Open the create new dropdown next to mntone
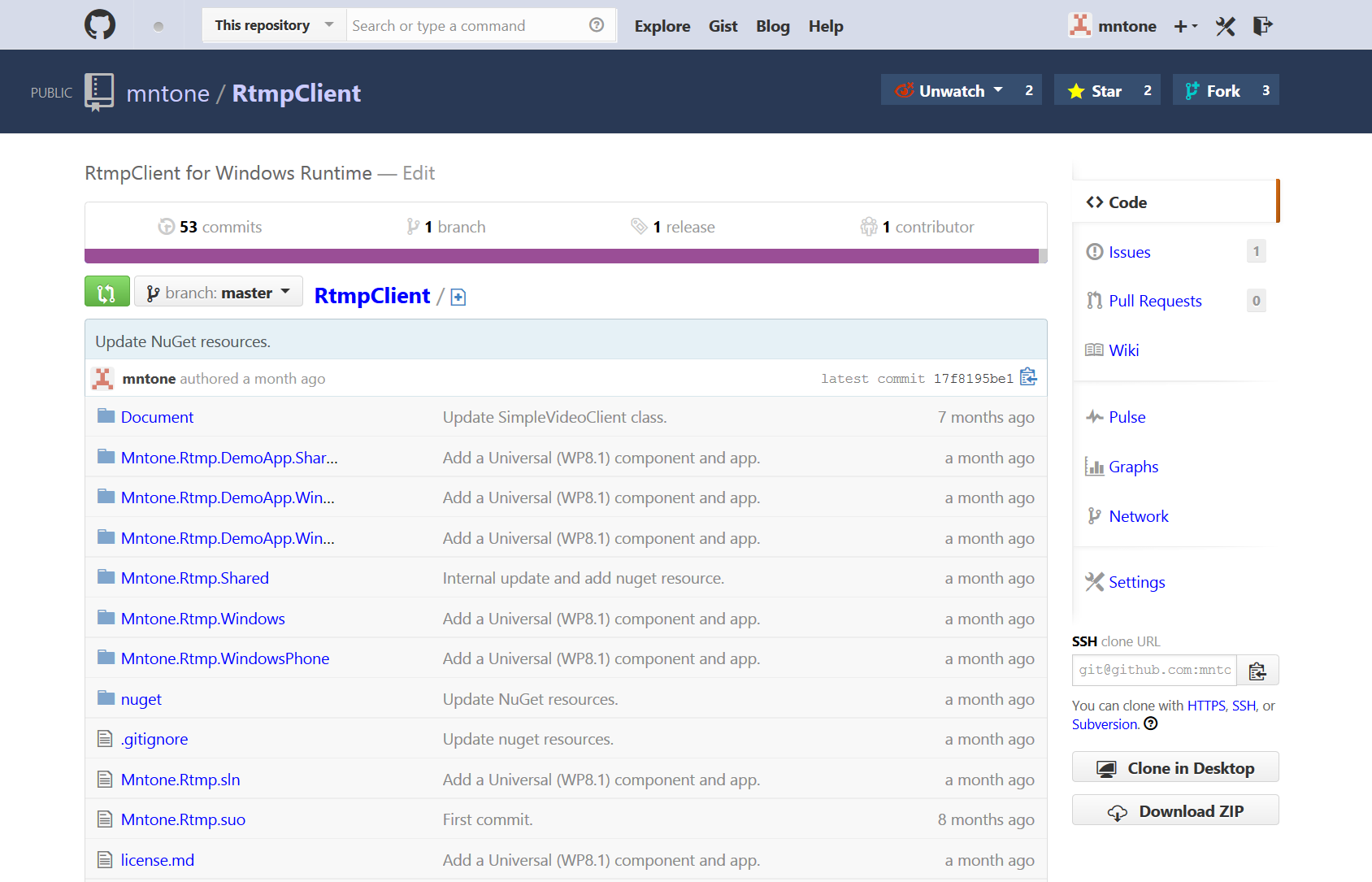 click(1185, 25)
